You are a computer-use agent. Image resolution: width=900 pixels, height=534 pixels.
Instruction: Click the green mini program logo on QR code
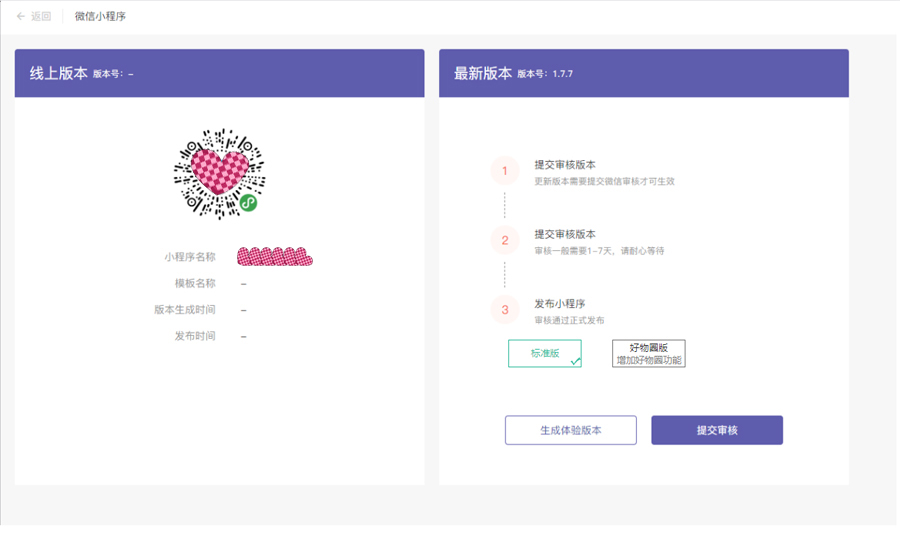click(x=248, y=203)
